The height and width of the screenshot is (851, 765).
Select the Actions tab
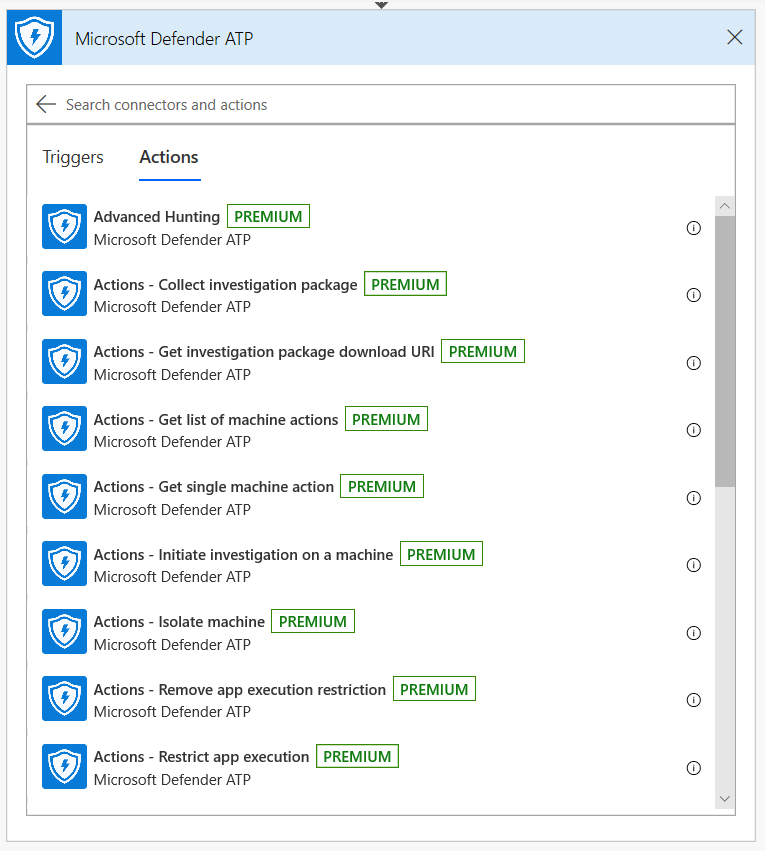[x=169, y=157]
